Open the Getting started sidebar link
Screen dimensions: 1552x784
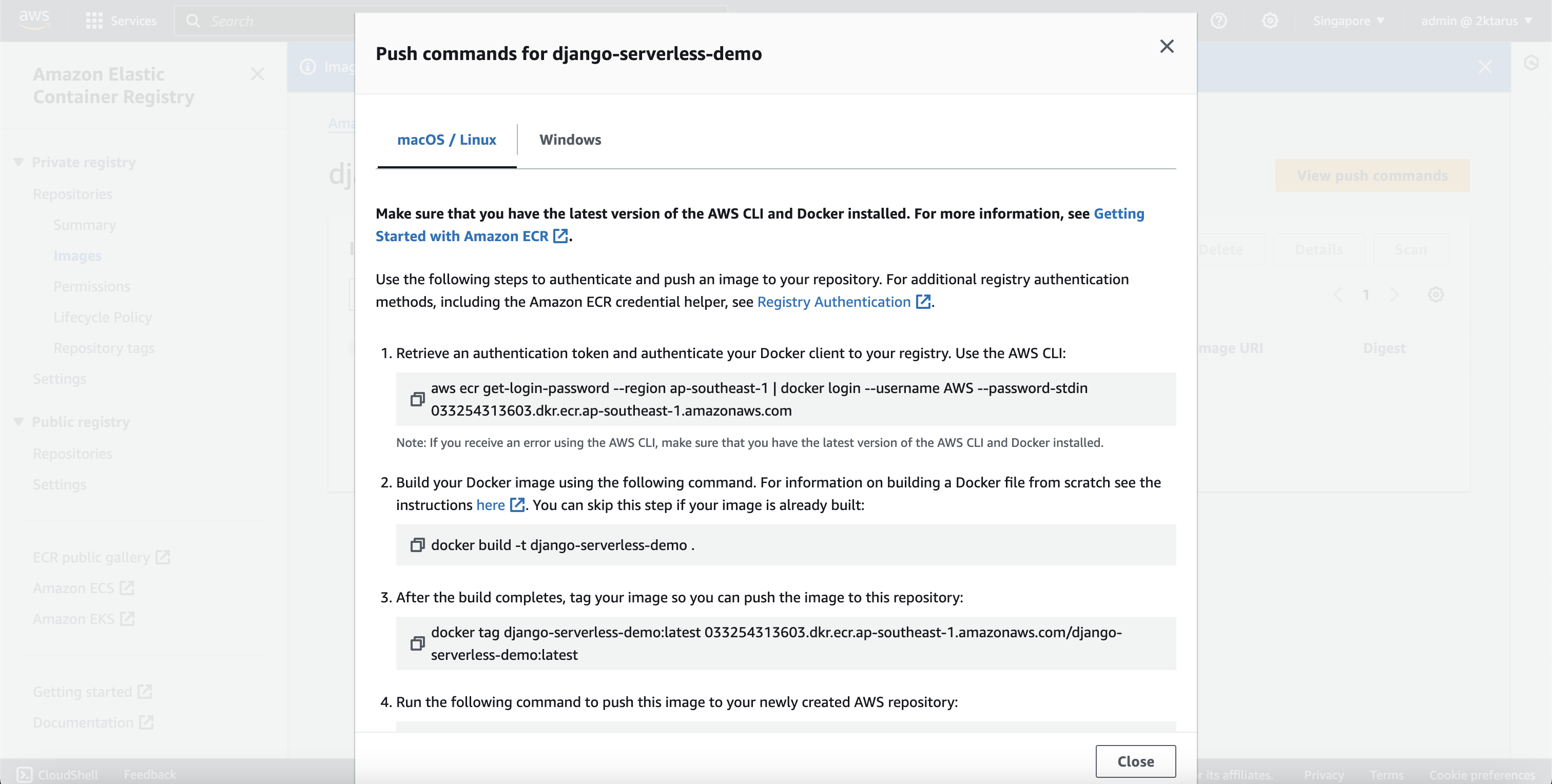(92, 691)
